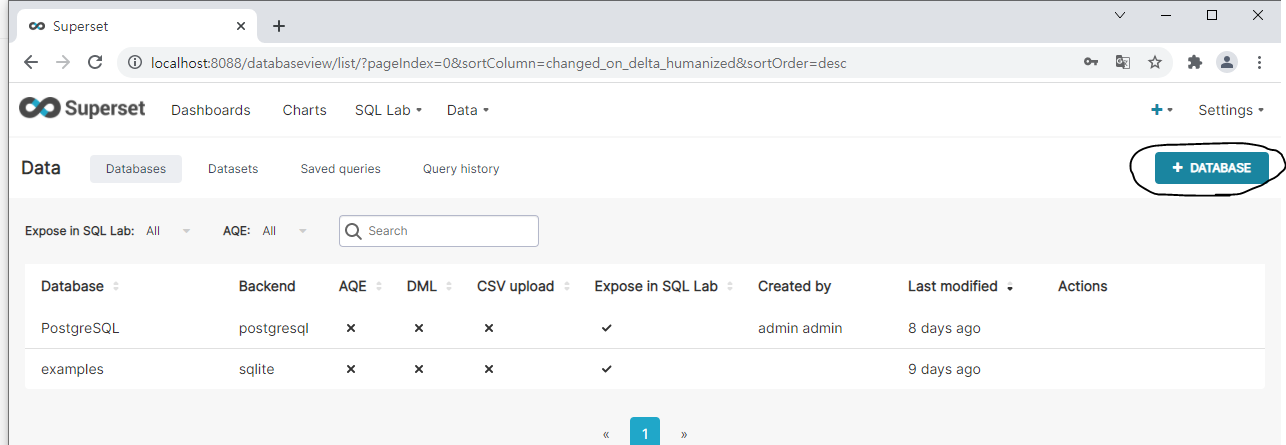Click browser forward arrow

click(63, 62)
